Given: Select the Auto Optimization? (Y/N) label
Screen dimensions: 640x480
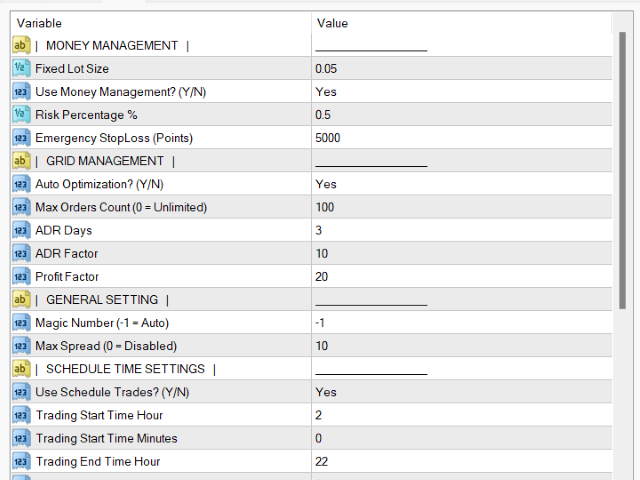Looking at the screenshot, I should point(99,184).
